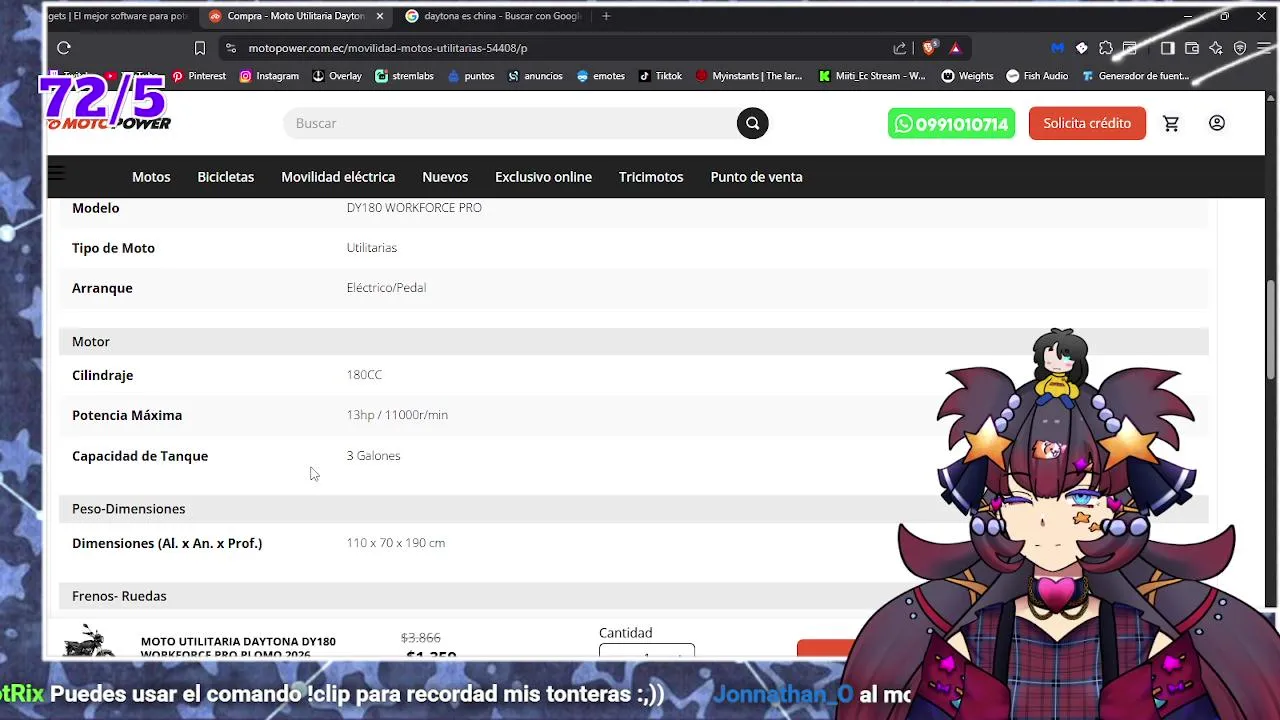1280x720 pixels.
Task: Open the site hamburger menu beside Motos
Action: [57, 174]
